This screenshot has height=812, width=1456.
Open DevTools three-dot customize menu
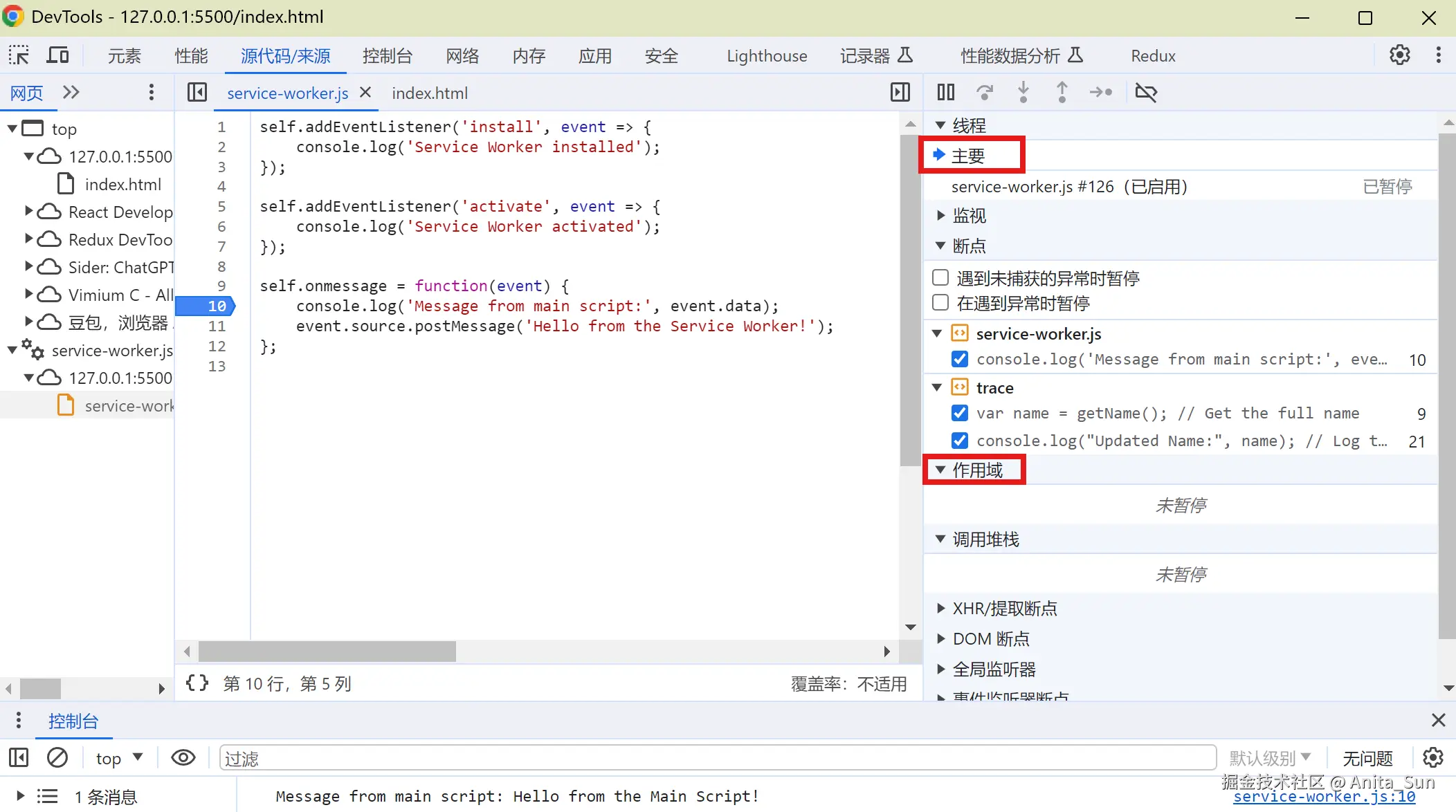point(1439,55)
